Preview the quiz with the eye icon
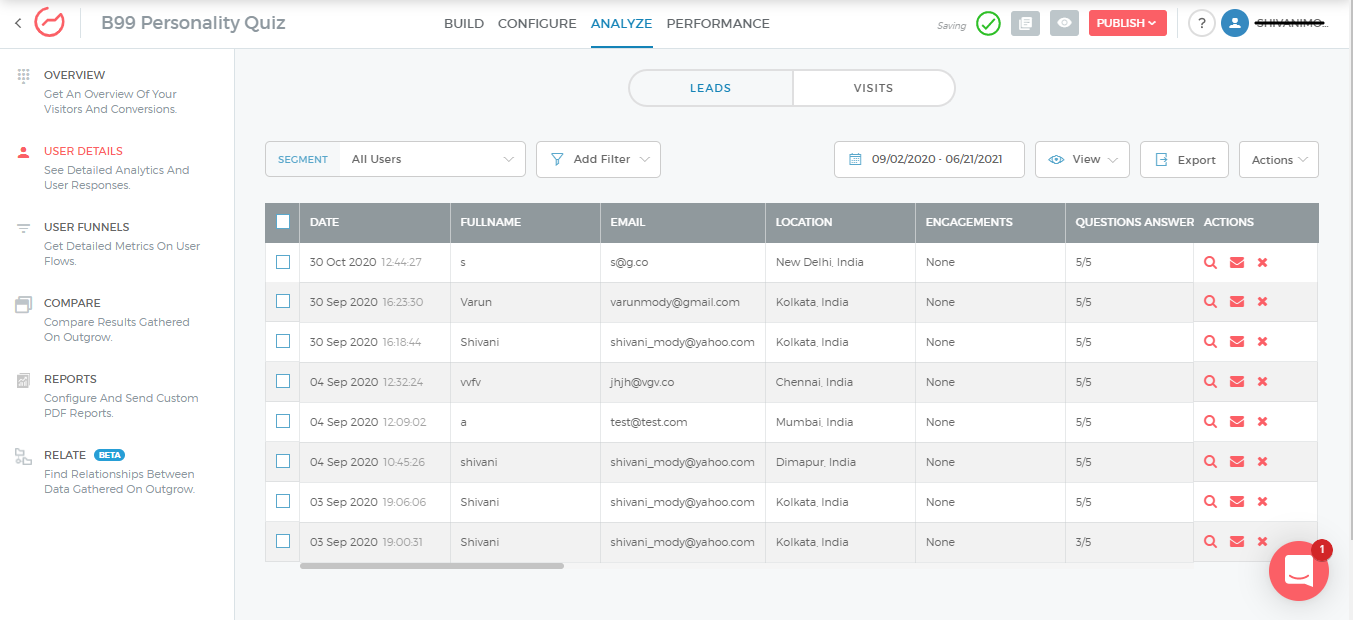The width and height of the screenshot is (1353, 620). 1064,23
